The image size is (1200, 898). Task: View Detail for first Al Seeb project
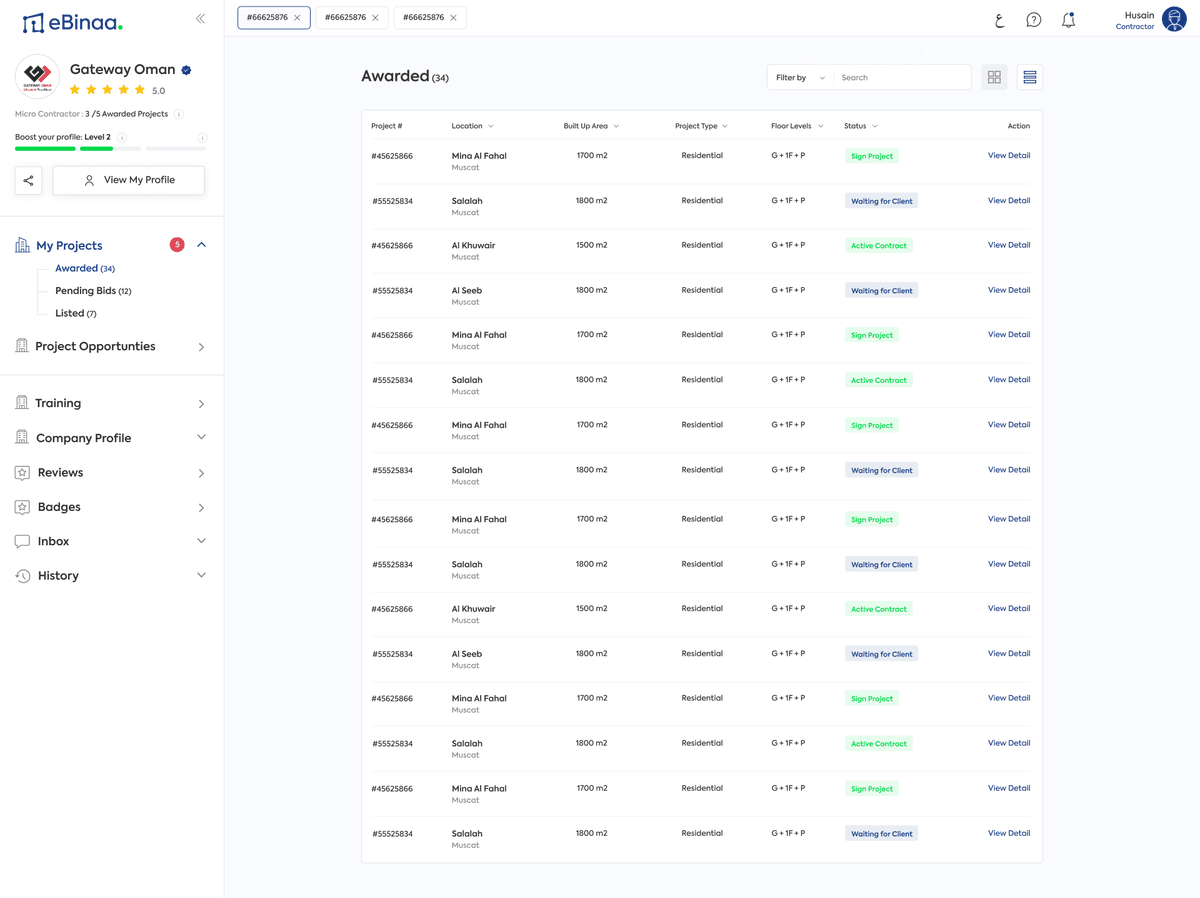pos(1009,290)
